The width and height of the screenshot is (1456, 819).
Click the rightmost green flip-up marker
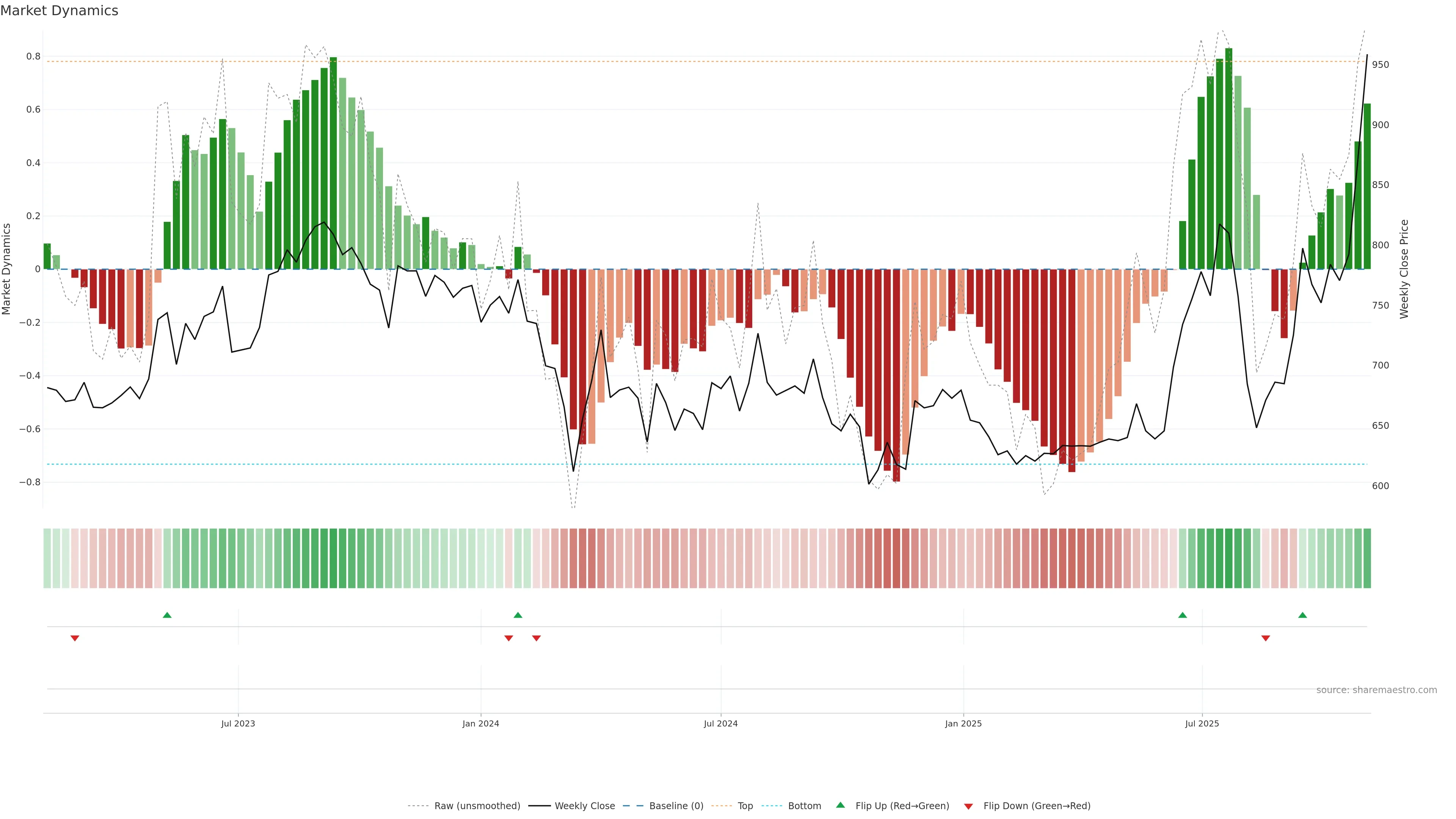[1302, 615]
